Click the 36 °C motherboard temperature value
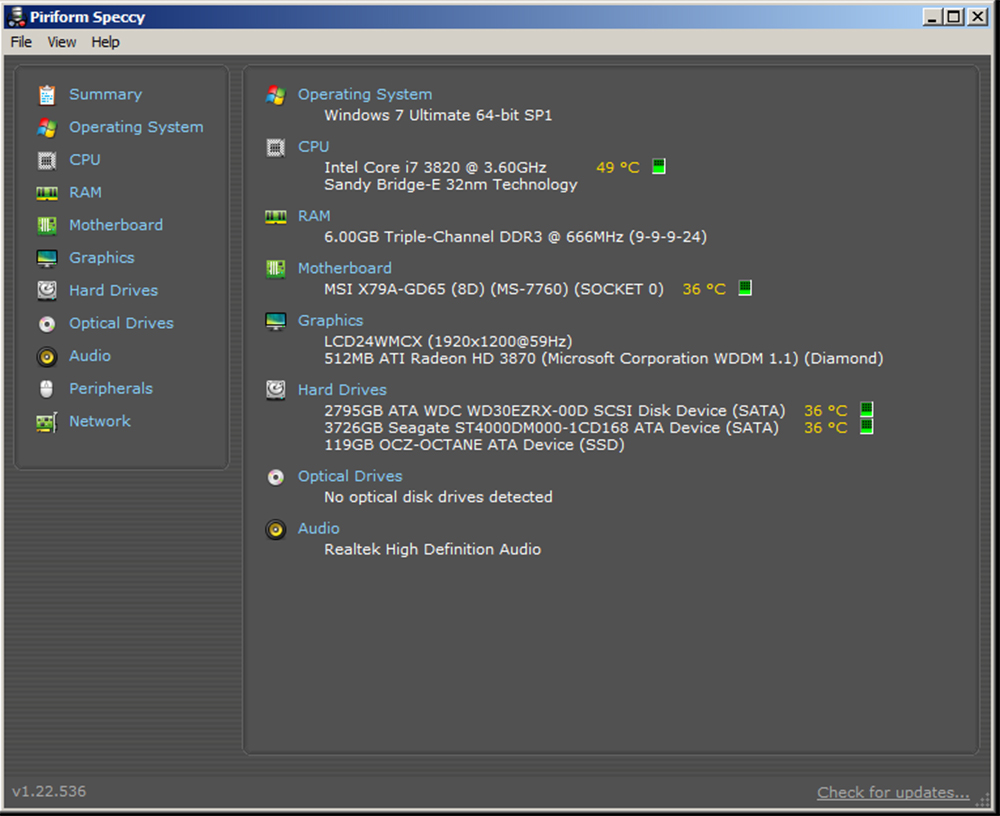Screen dimensions: 1000x816 tap(704, 289)
